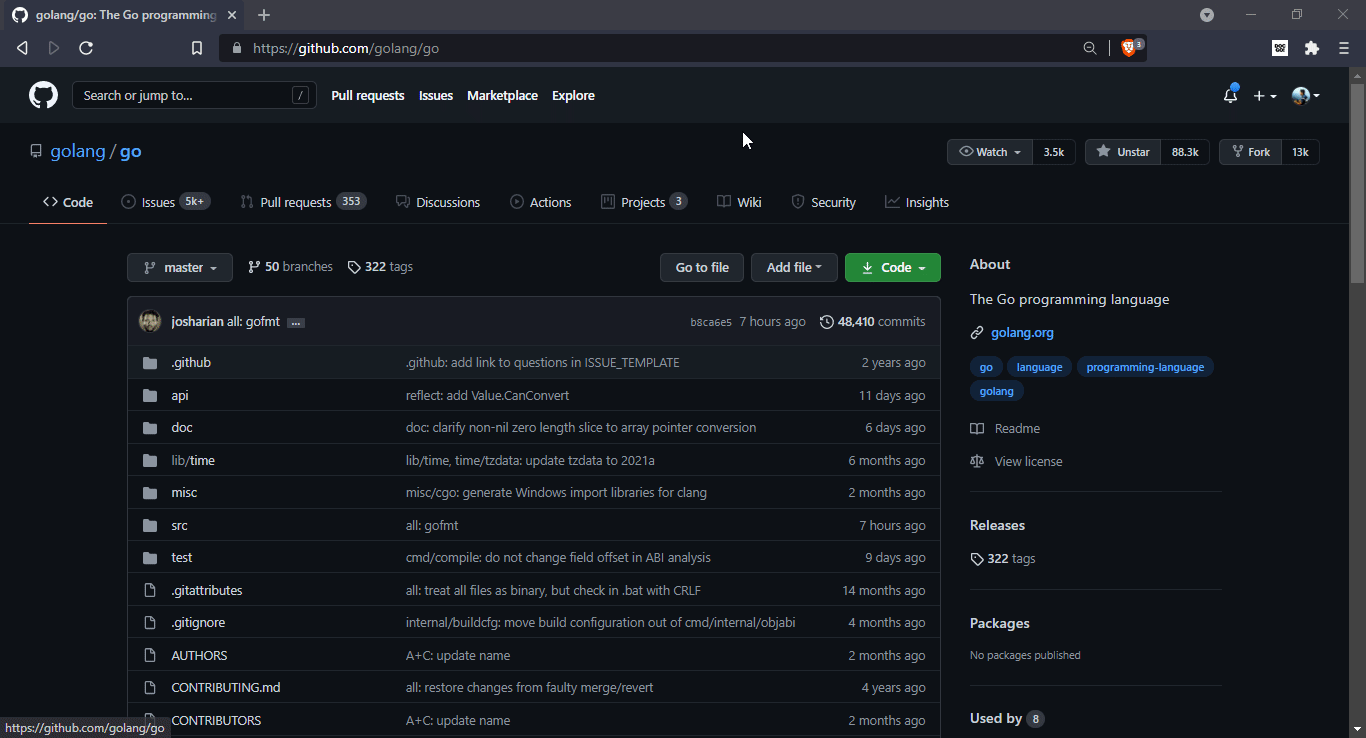
Task: Open the master branch dropdown
Action: point(180,267)
